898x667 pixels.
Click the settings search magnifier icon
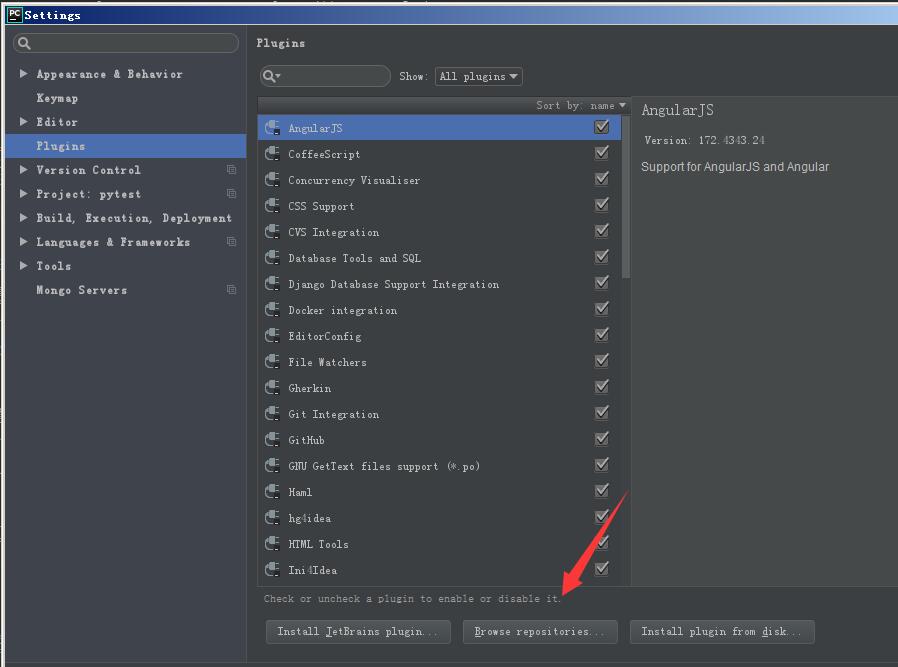(24, 43)
